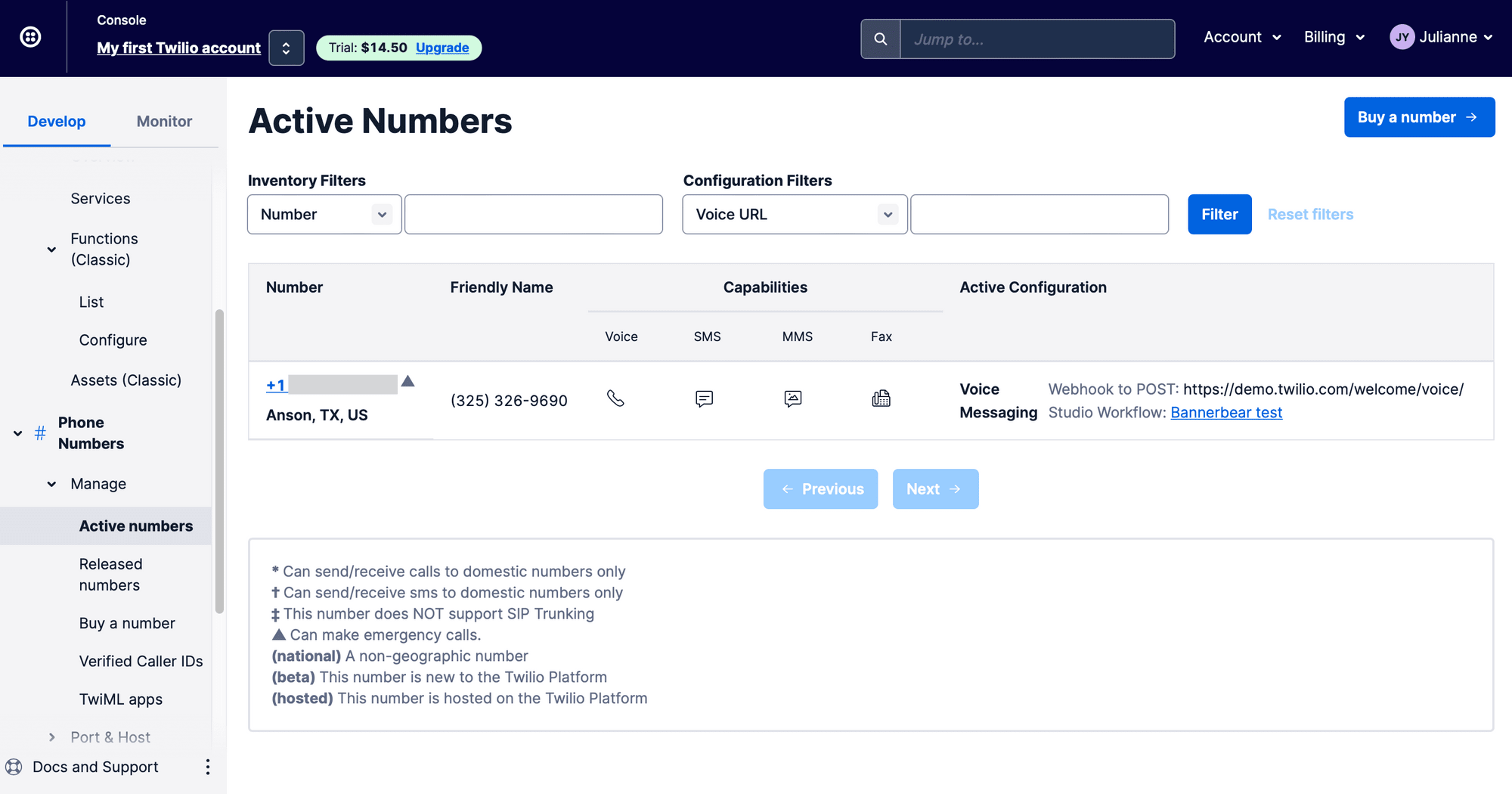Click the Docs and Support lifebuoy icon
1512x794 pixels.
(x=14, y=767)
